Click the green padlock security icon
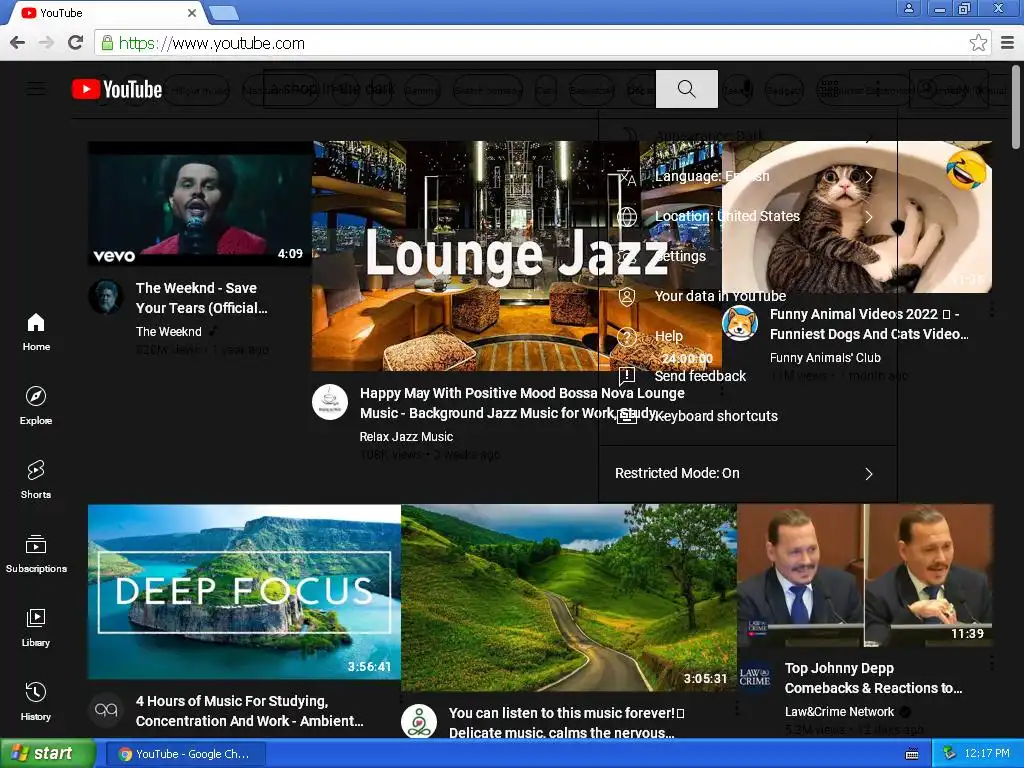 click(x=107, y=43)
